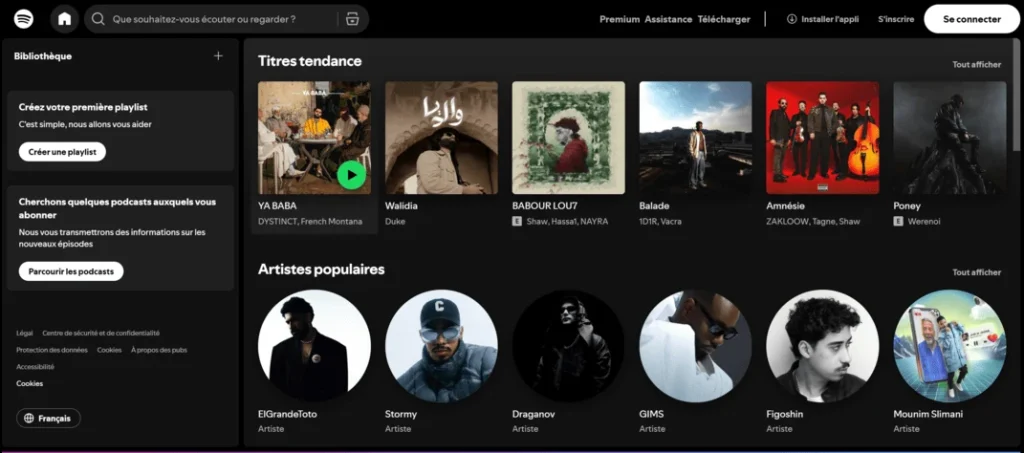Click the Figoshin name label

coord(784,414)
